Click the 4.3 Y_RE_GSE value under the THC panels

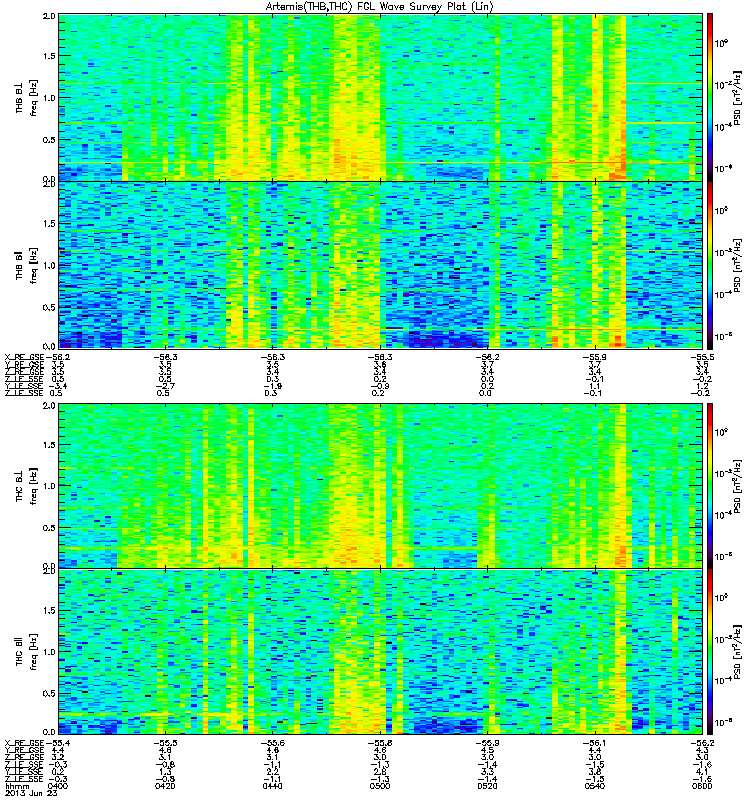702,750
